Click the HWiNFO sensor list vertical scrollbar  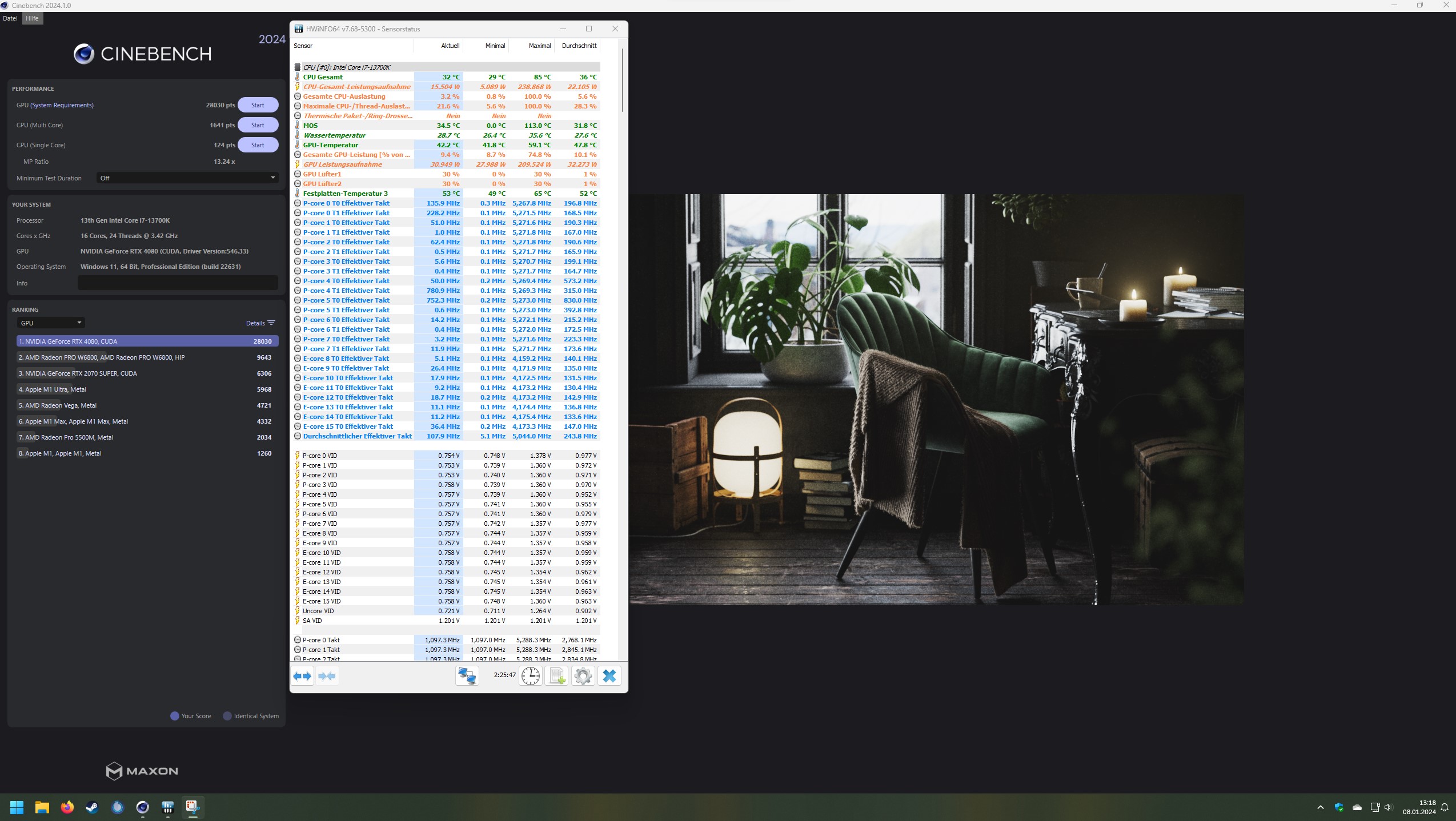coord(622,80)
